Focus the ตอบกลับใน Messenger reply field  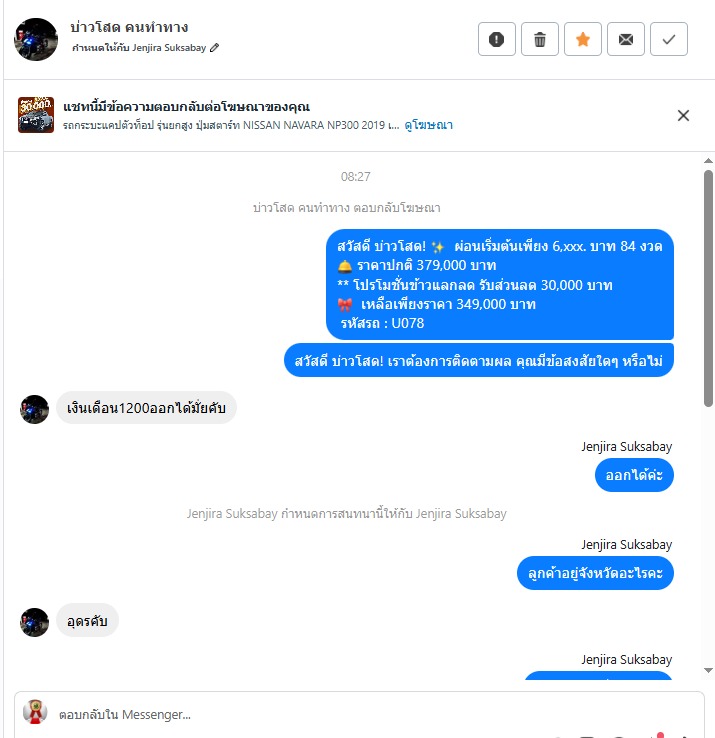click(359, 714)
